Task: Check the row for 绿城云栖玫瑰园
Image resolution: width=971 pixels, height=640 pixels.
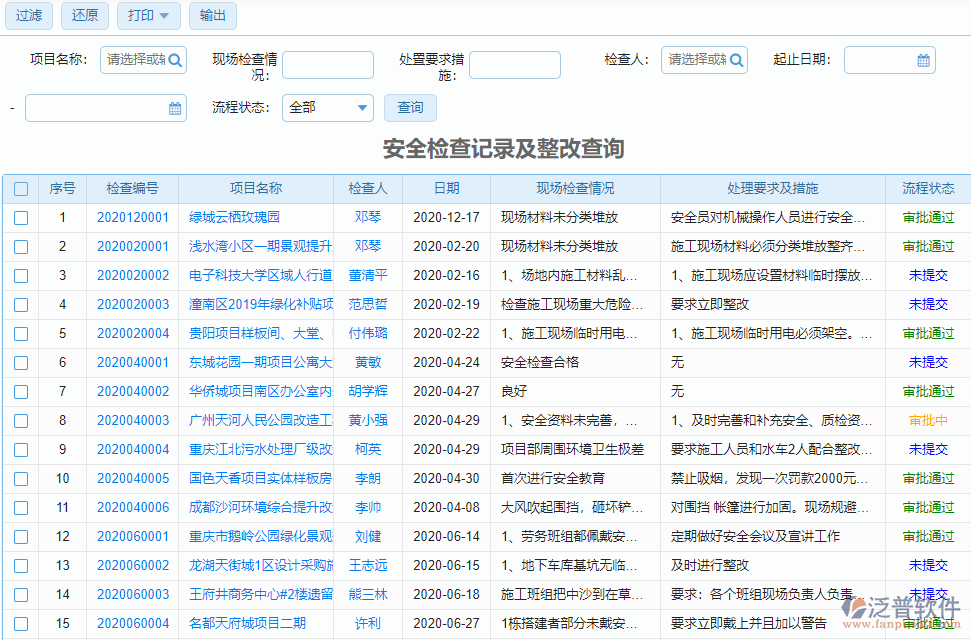Action: click(21, 217)
